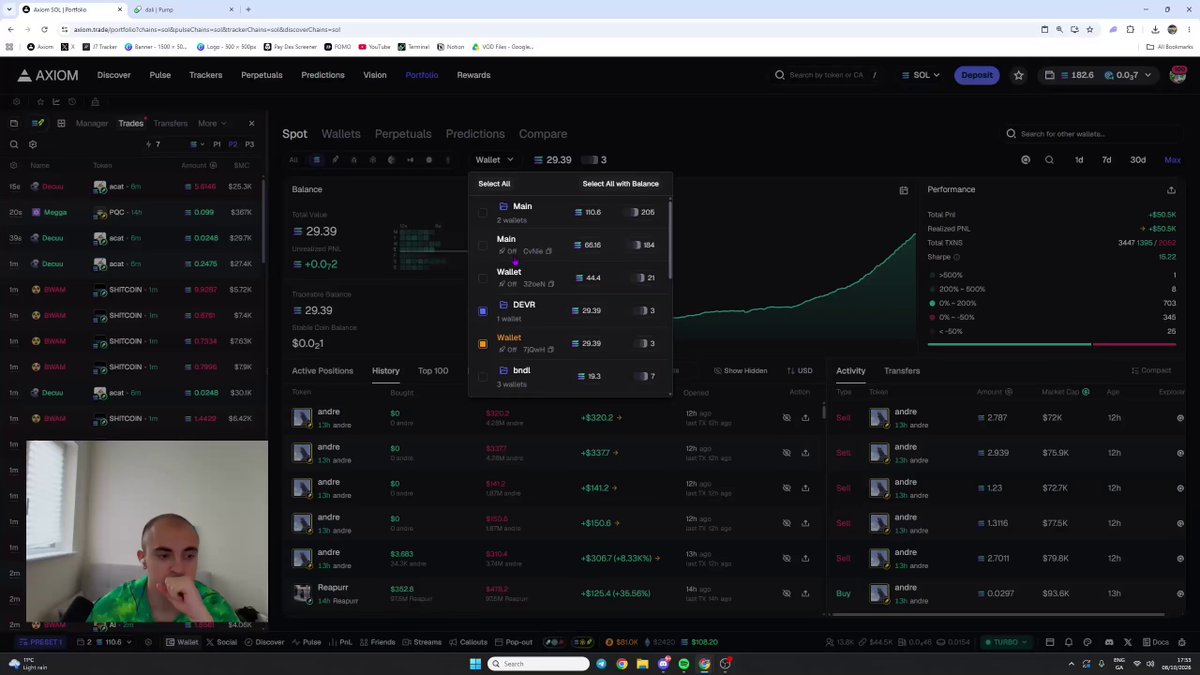The height and width of the screenshot is (675, 1200).
Task: Open Streams in the bottom bar
Action: coord(422,642)
